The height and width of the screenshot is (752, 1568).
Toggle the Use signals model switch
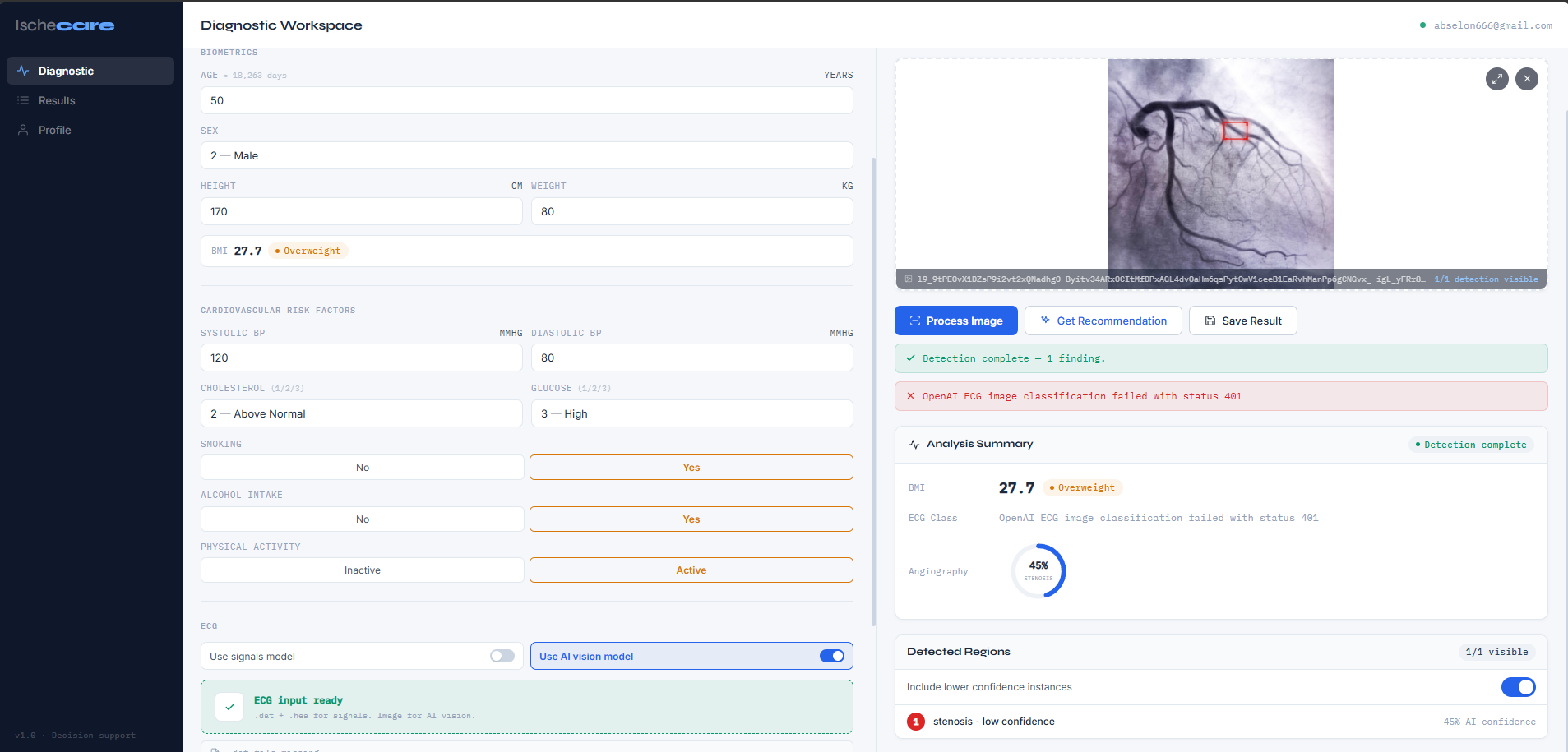coord(502,656)
